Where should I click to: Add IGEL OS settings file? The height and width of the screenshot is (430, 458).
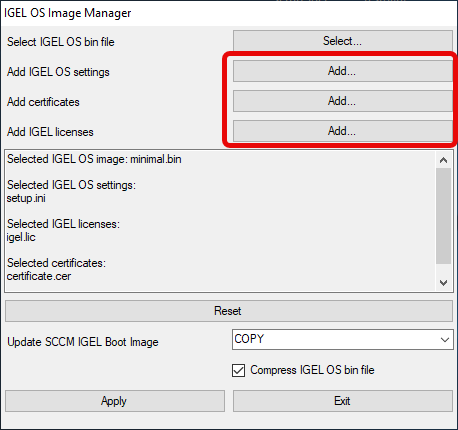(x=343, y=71)
